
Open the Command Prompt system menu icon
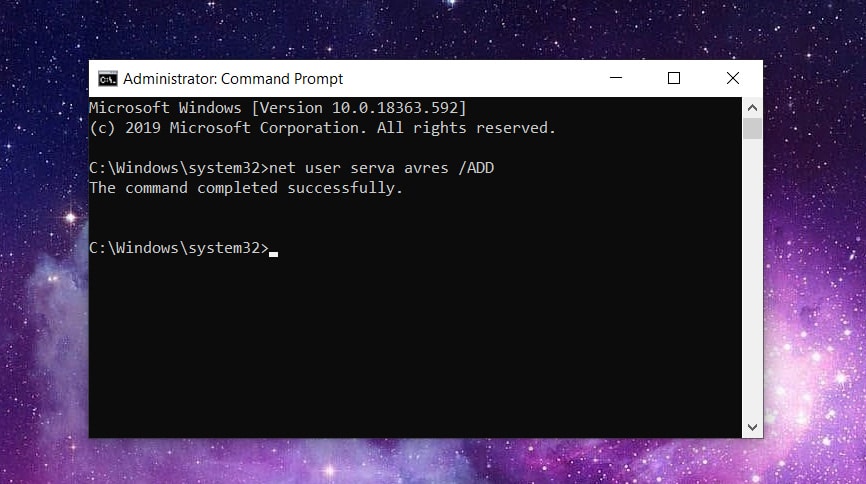click(x=108, y=79)
